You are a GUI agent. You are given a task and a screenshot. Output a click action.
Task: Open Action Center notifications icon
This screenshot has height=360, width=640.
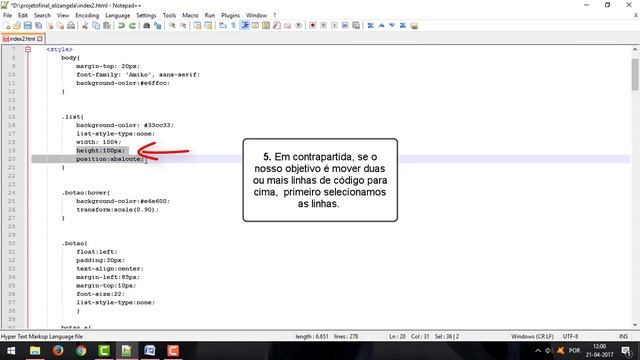[x=626, y=351]
